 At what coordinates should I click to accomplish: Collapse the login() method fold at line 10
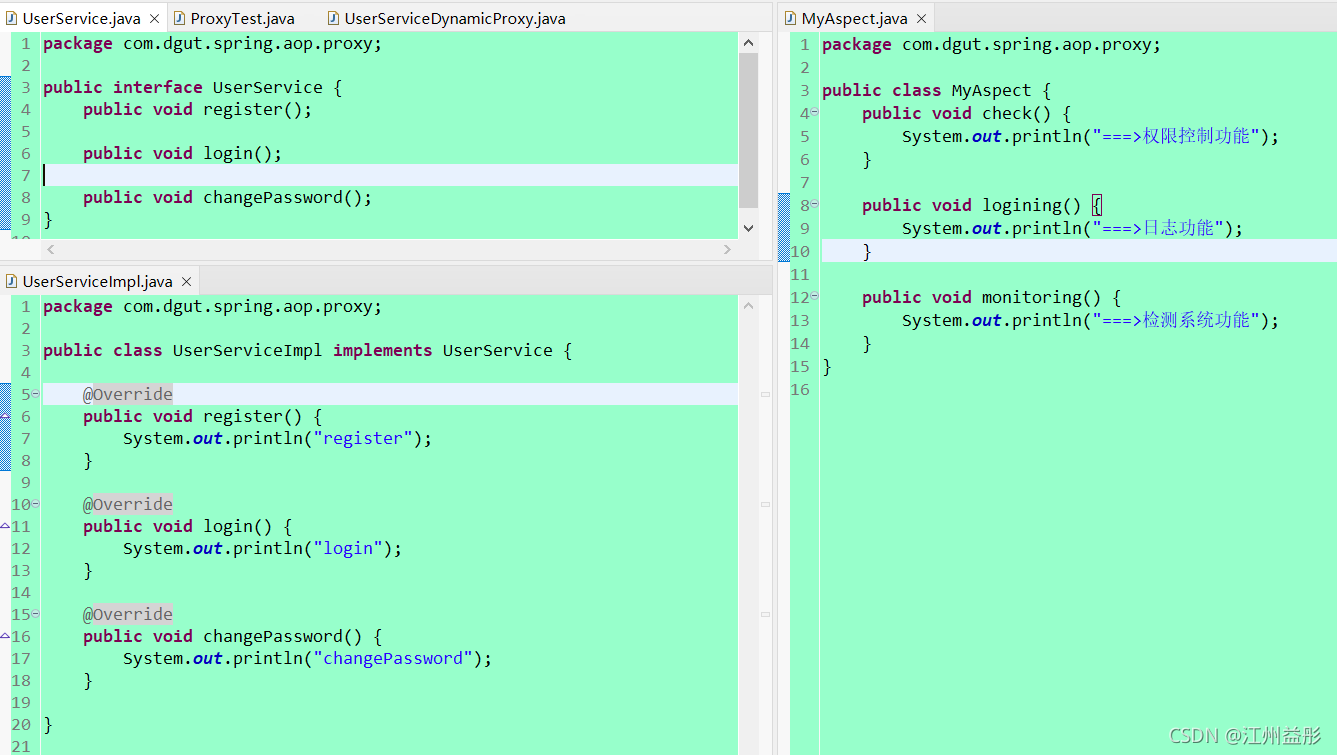point(36,504)
